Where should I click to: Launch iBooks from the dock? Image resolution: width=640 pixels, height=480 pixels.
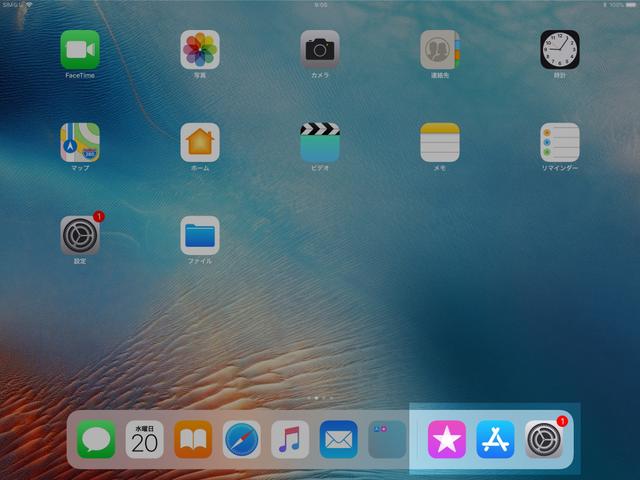click(x=193, y=440)
